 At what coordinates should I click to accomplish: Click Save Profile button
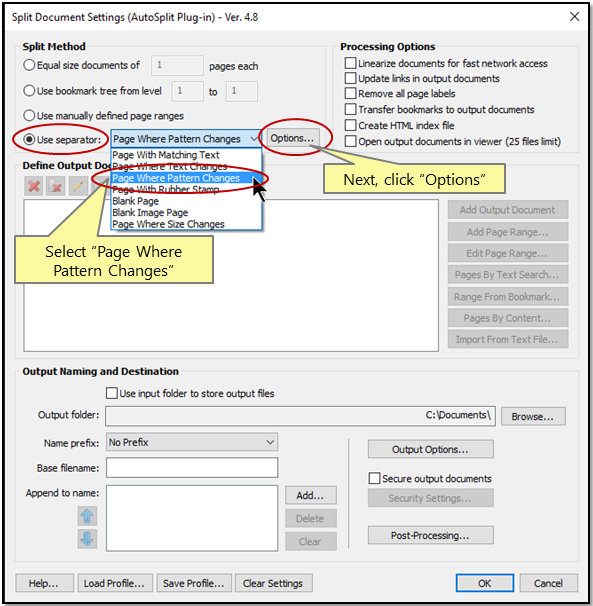click(194, 583)
